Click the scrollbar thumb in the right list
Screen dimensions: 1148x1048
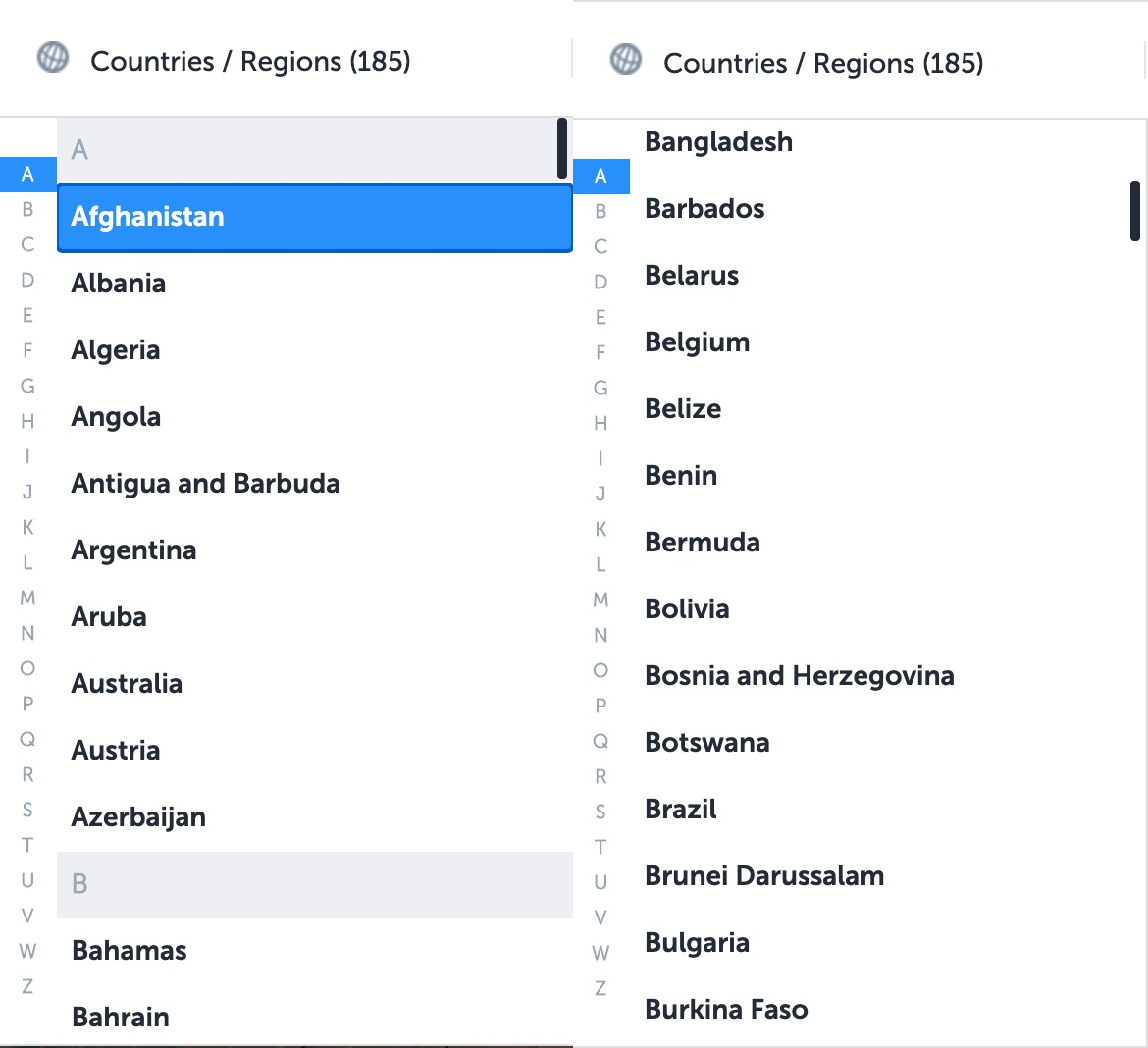tap(1135, 208)
